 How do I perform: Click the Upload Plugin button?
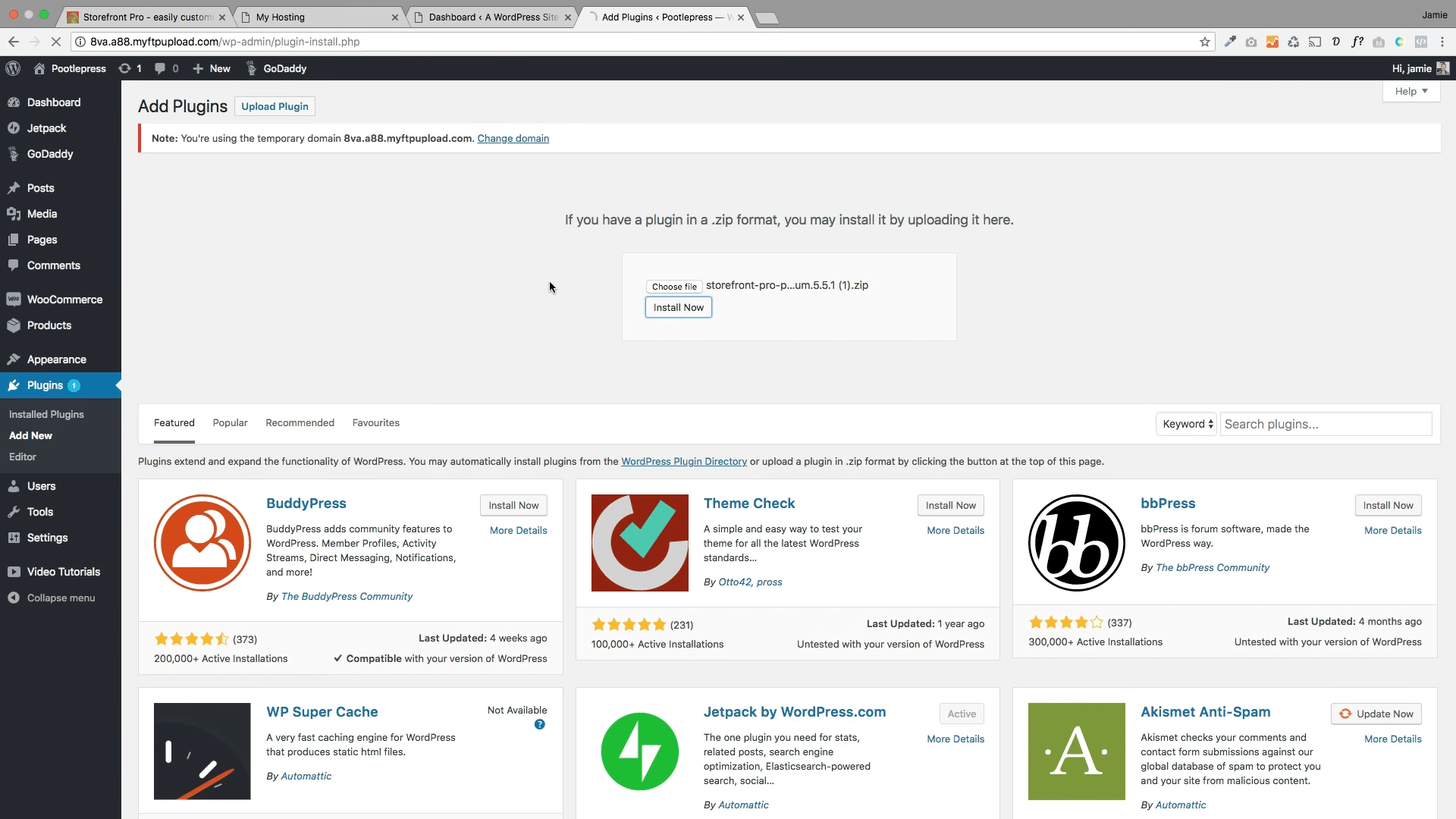pos(275,107)
